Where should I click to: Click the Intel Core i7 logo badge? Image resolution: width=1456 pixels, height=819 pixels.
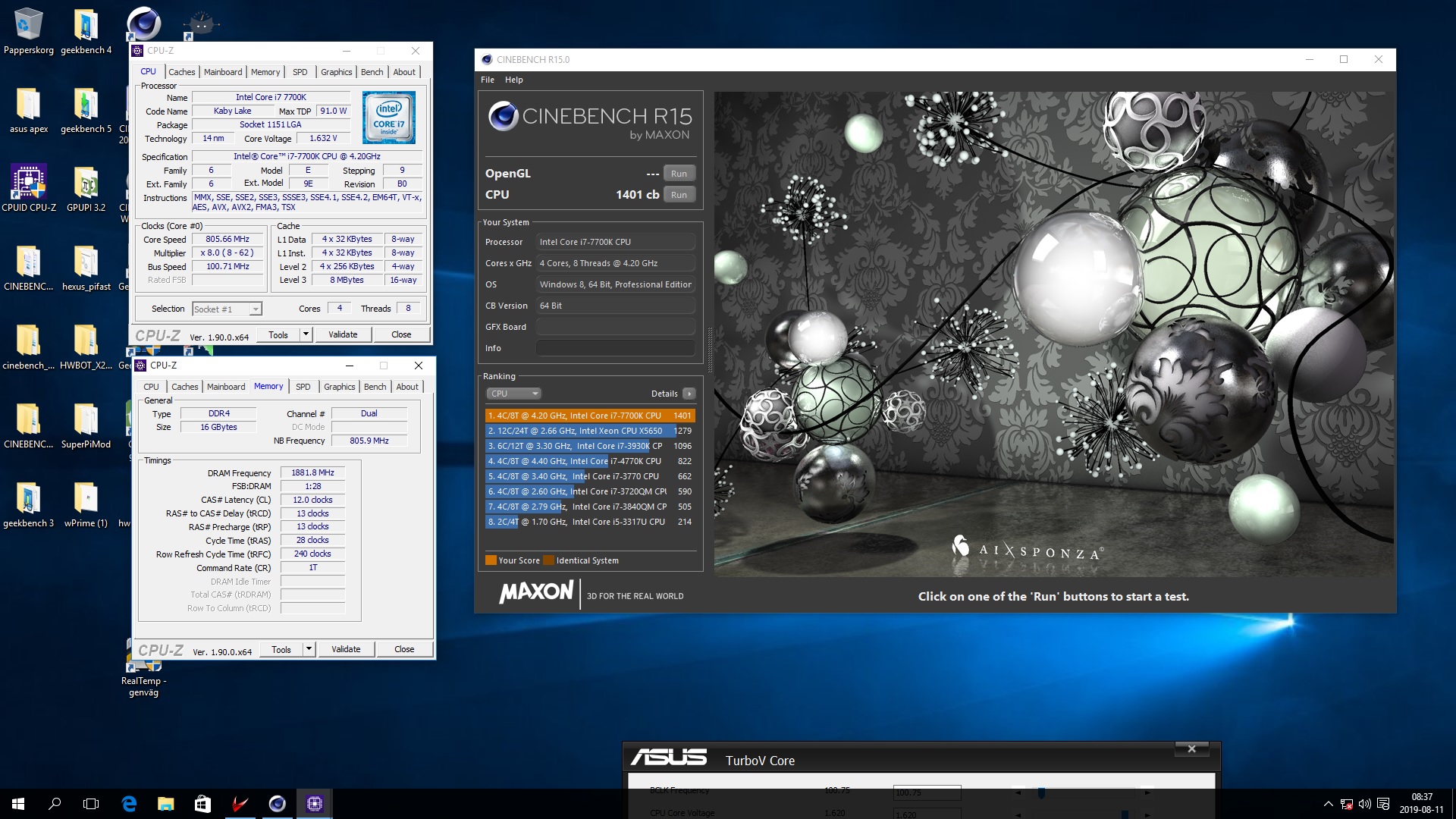click(x=389, y=118)
